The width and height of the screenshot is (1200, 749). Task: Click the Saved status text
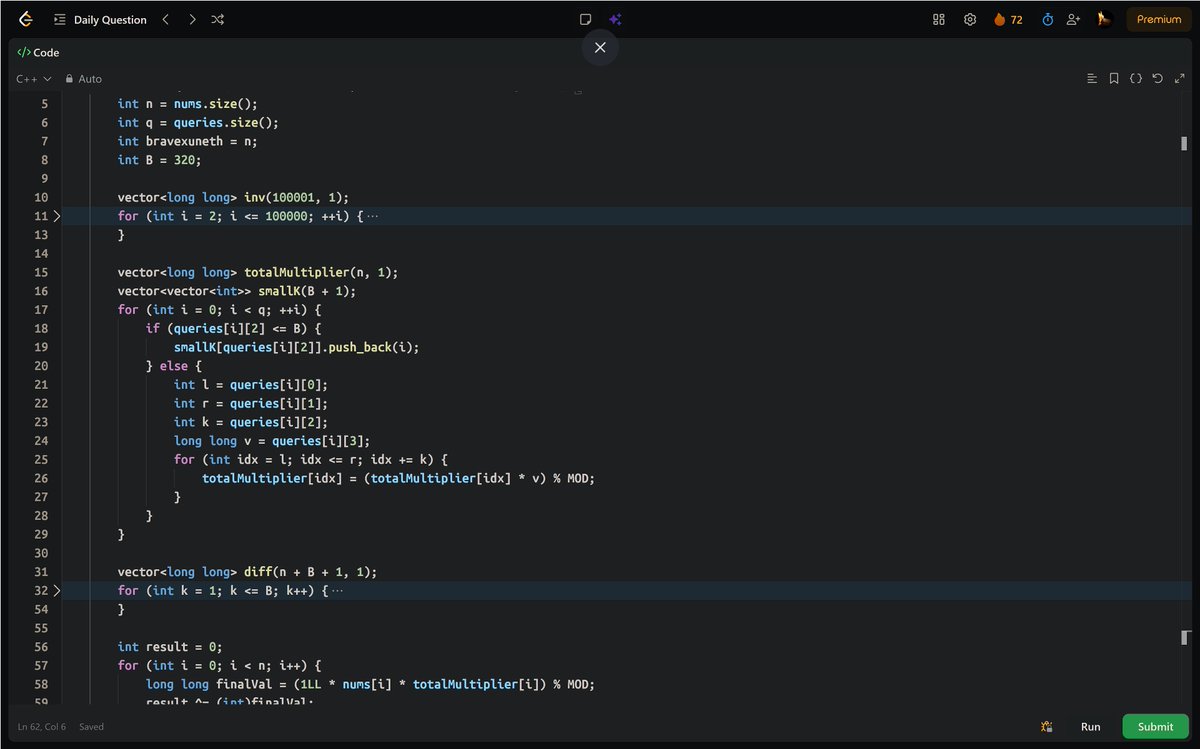91,727
